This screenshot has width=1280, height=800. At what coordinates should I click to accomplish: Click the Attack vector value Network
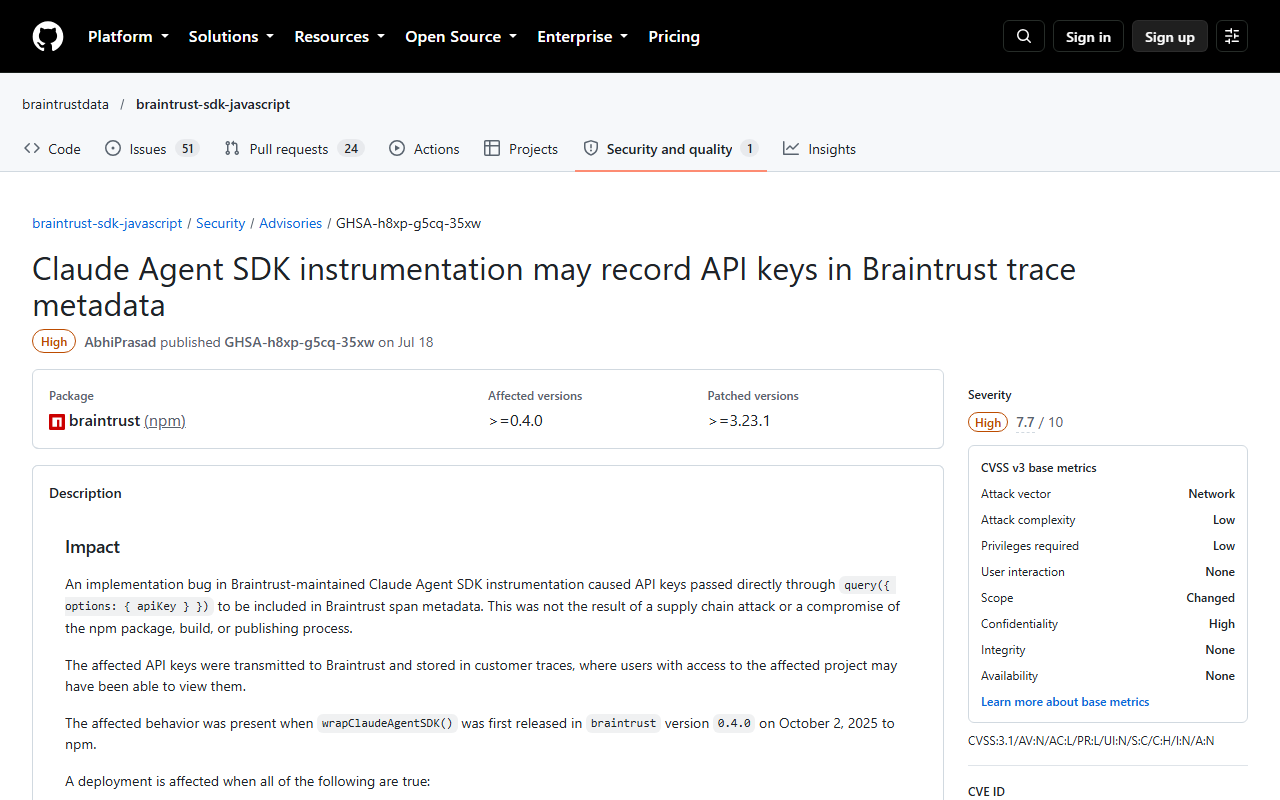[x=1211, y=494]
